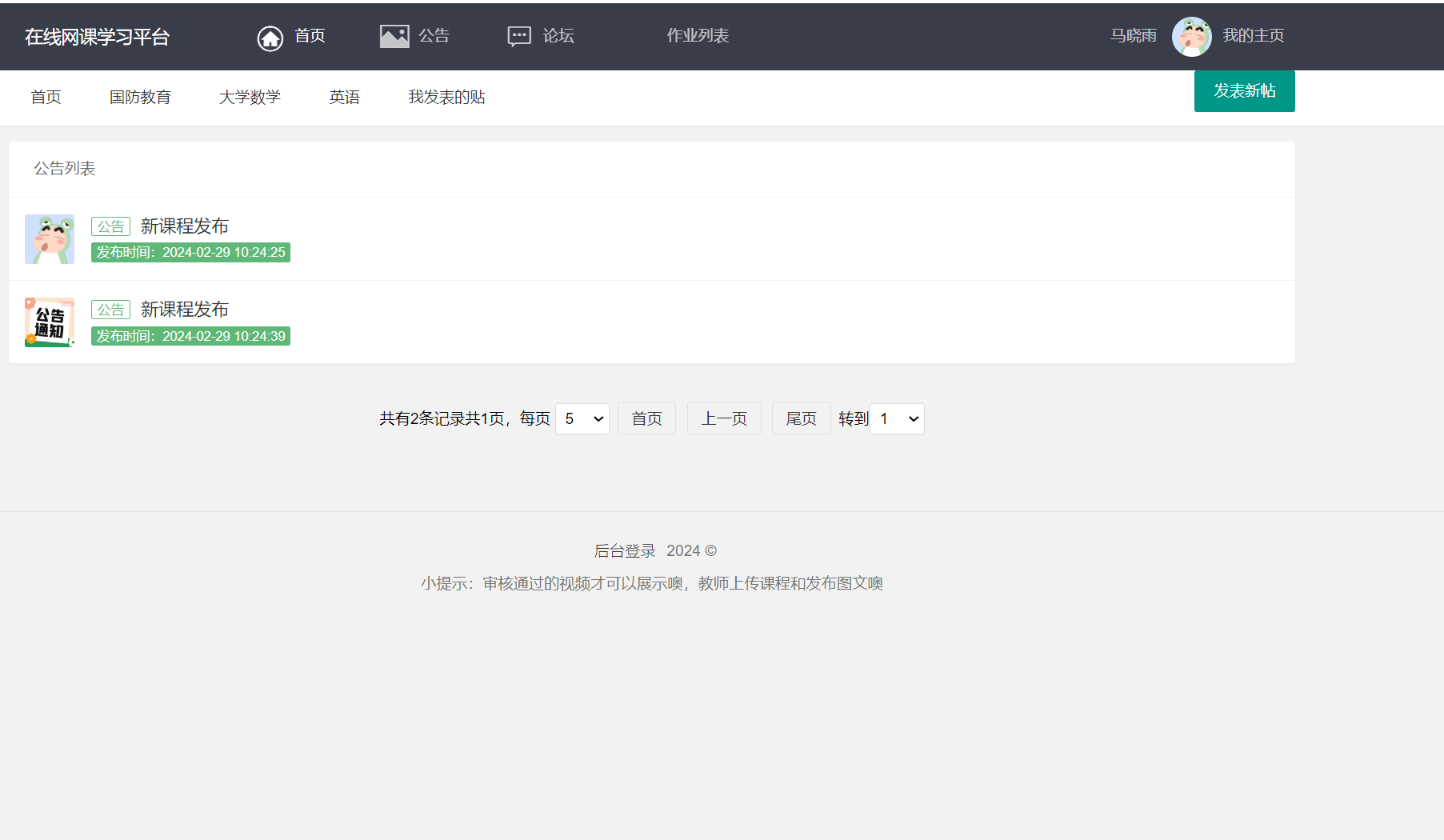The width and height of the screenshot is (1444, 840).
Task: Click the 后台登录 link in the footer
Action: (x=624, y=550)
